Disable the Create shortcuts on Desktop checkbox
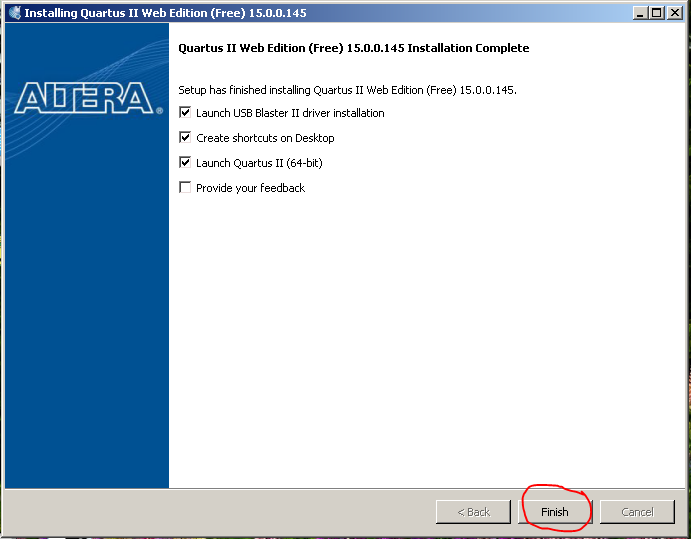The width and height of the screenshot is (691, 539). pos(185,138)
